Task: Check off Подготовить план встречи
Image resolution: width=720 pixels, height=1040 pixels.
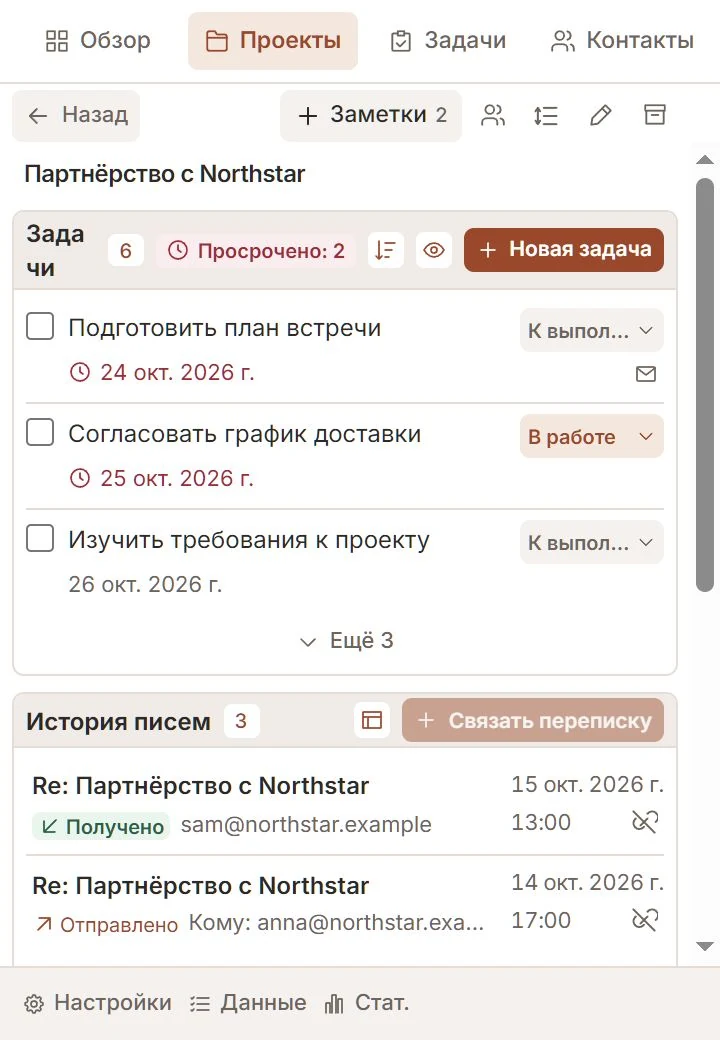Action: pos(40,326)
